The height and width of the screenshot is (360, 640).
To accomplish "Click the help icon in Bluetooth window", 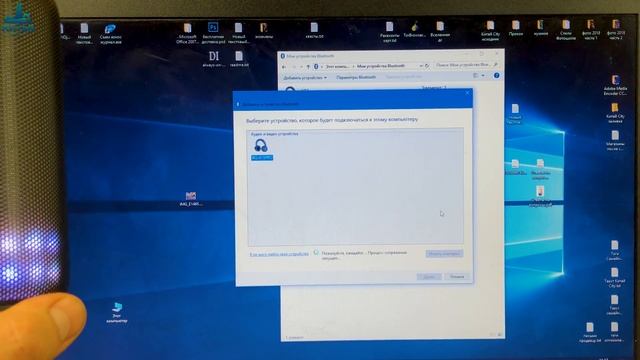I will pos(496,76).
